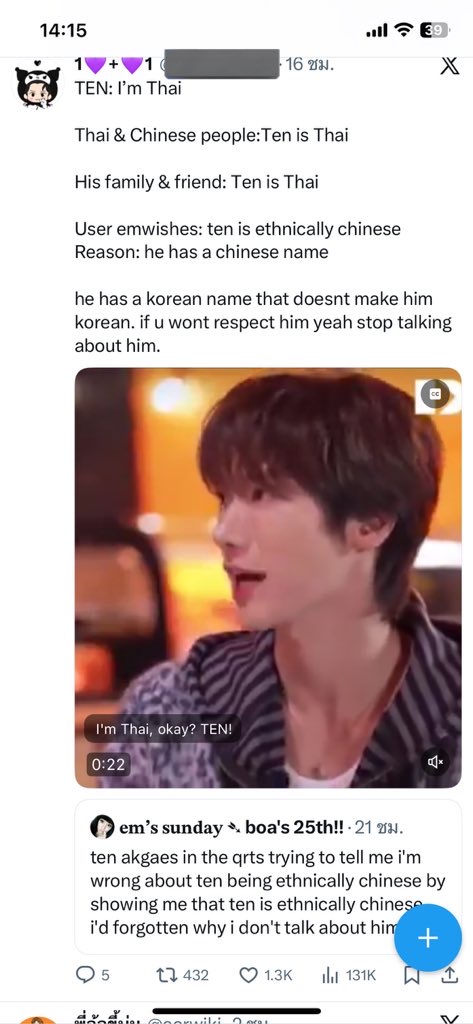Screen dimensions: 473x1024
Task: Tap the video timestamp 0:22
Action: point(108,763)
